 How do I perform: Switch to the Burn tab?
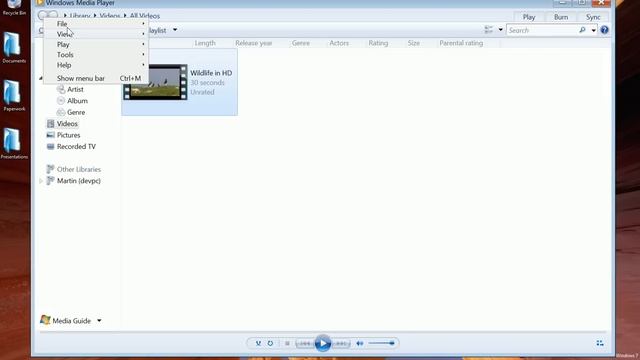click(x=561, y=17)
